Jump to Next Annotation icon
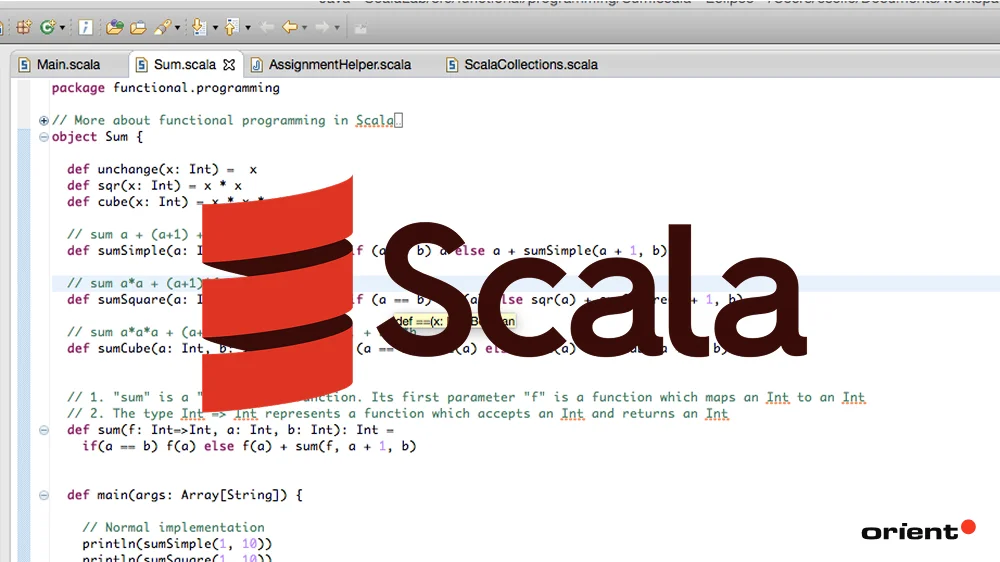 198,27
